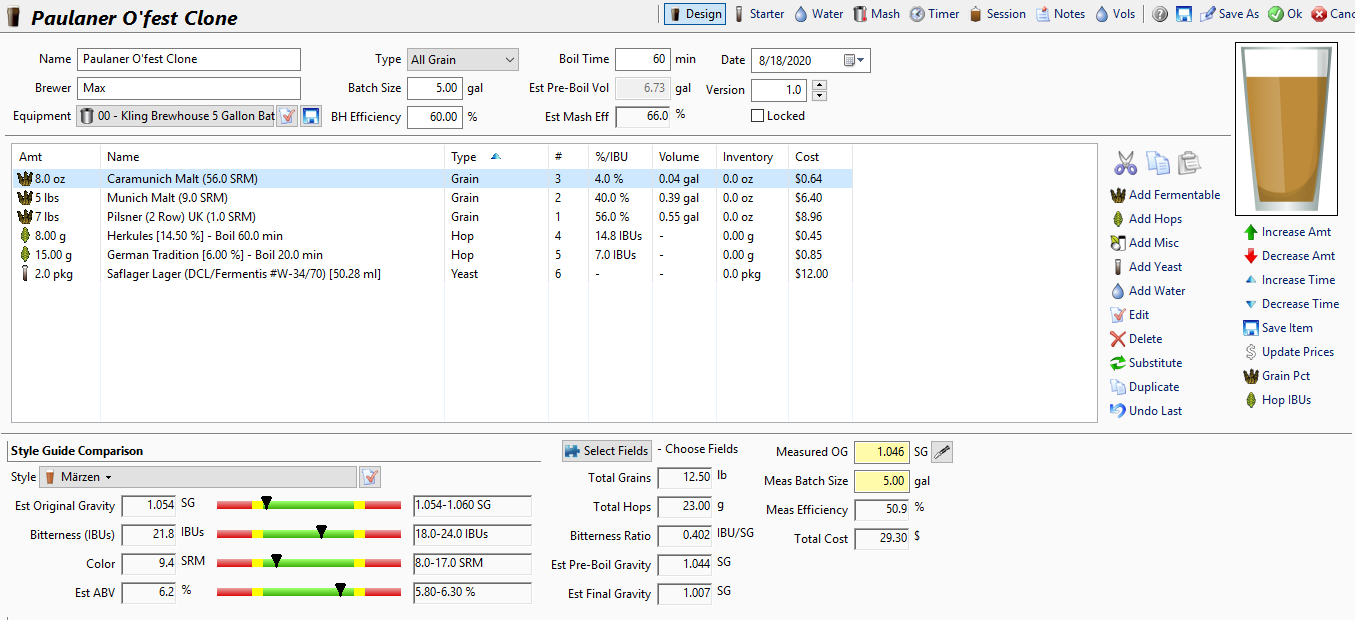Click Decrease Time
This screenshot has height=620, width=1355.
click(x=1291, y=304)
